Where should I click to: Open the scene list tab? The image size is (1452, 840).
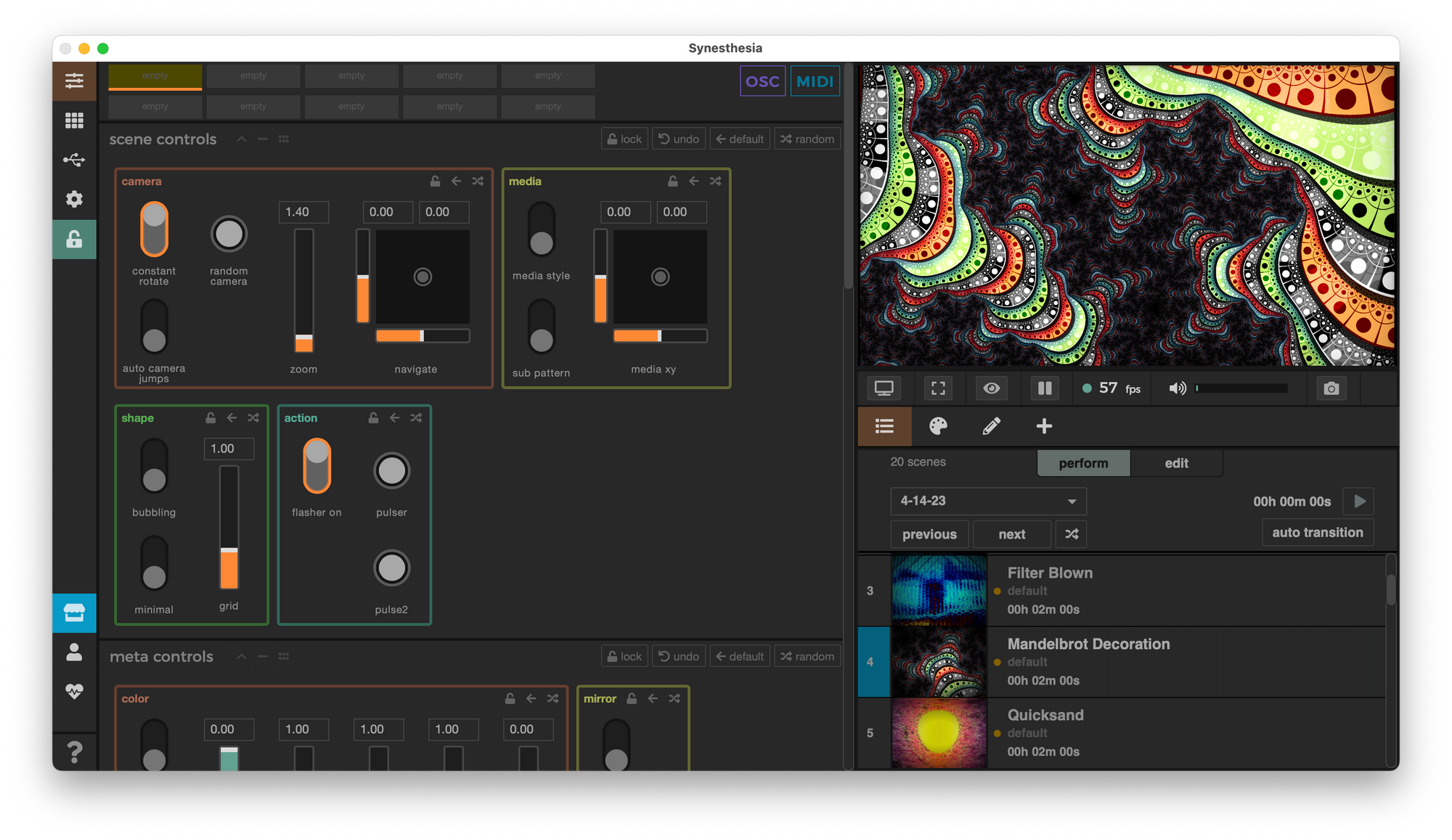point(884,426)
